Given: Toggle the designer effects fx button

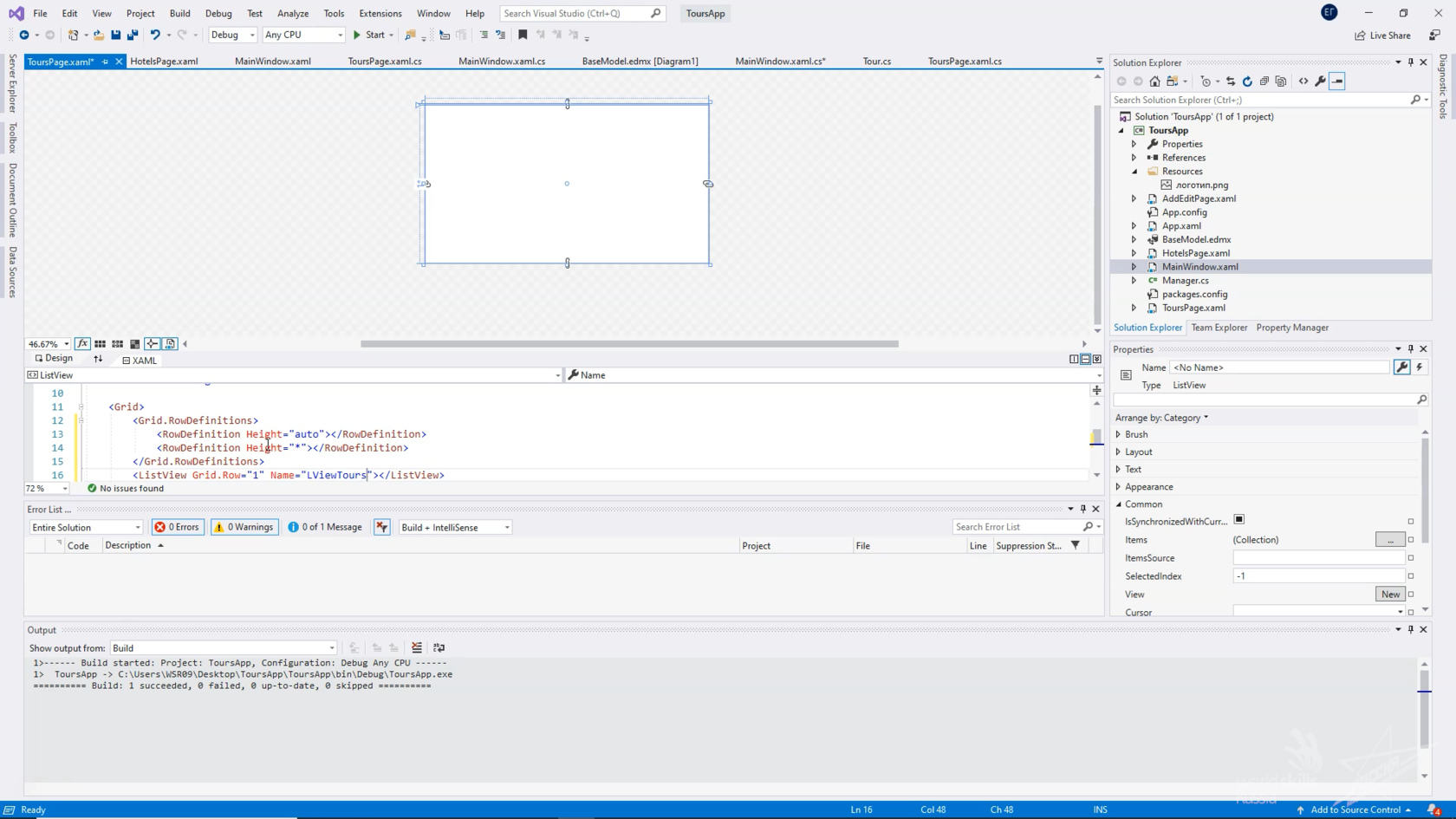Looking at the screenshot, I should pos(82,344).
